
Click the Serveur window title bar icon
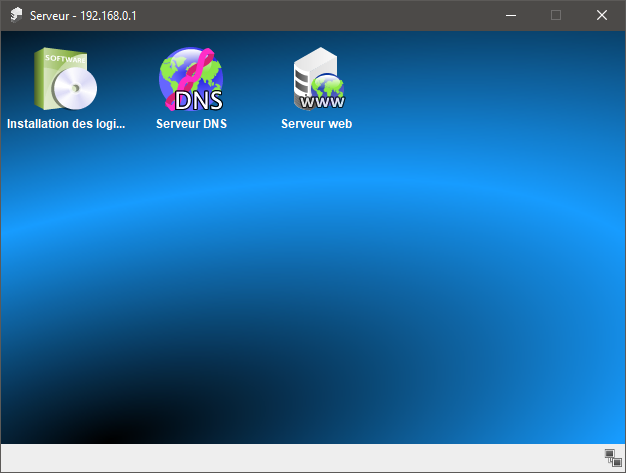point(16,15)
